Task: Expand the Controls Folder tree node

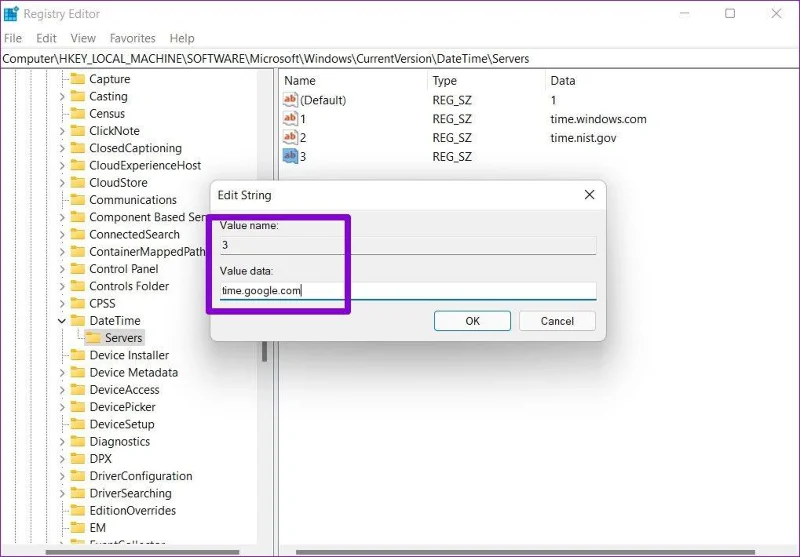Action: (x=62, y=286)
